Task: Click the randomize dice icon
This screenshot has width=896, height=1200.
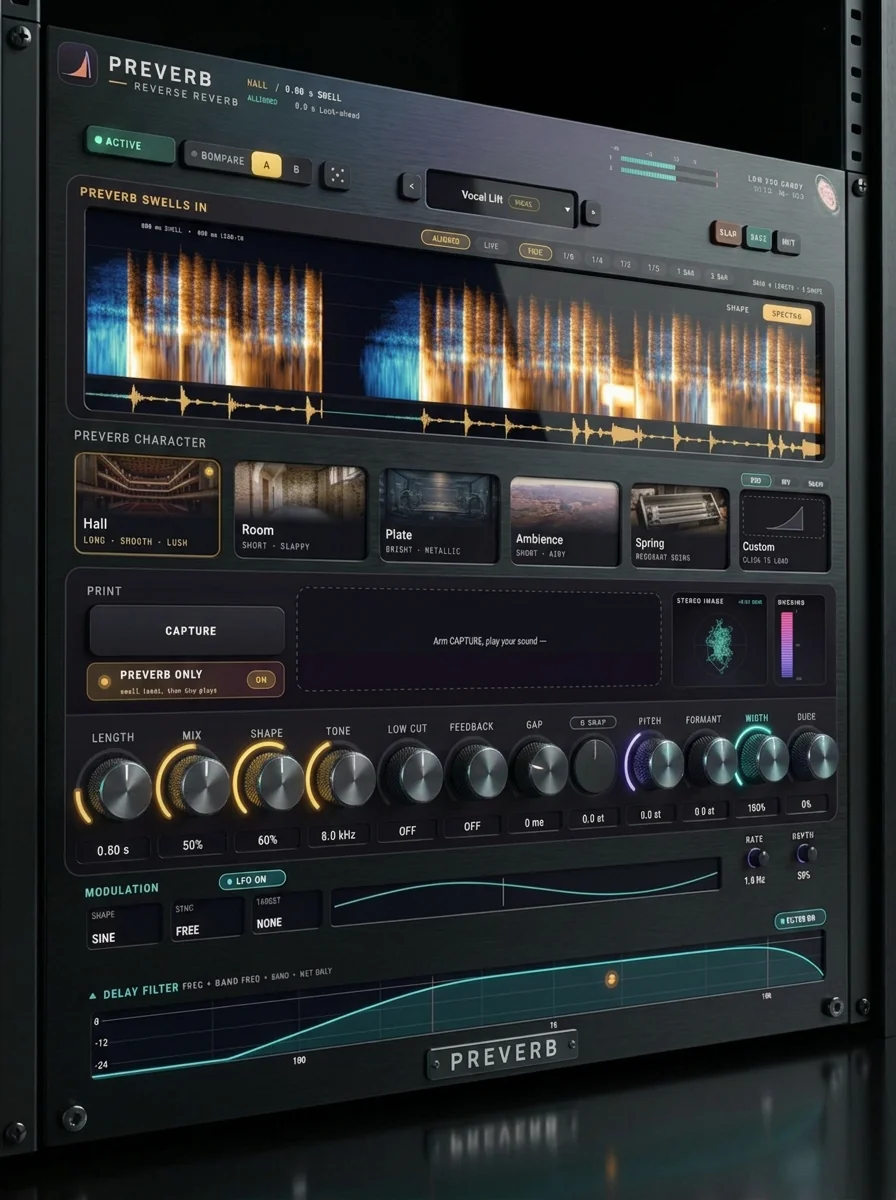Action: [x=336, y=175]
